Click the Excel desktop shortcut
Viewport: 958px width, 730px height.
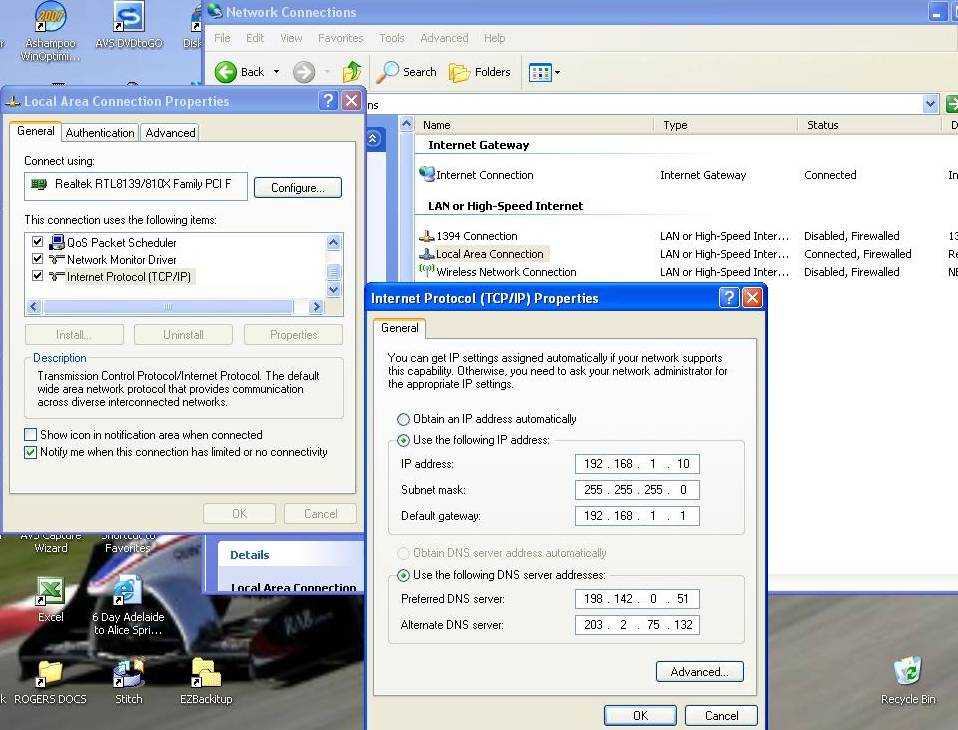pyautogui.click(x=50, y=592)
